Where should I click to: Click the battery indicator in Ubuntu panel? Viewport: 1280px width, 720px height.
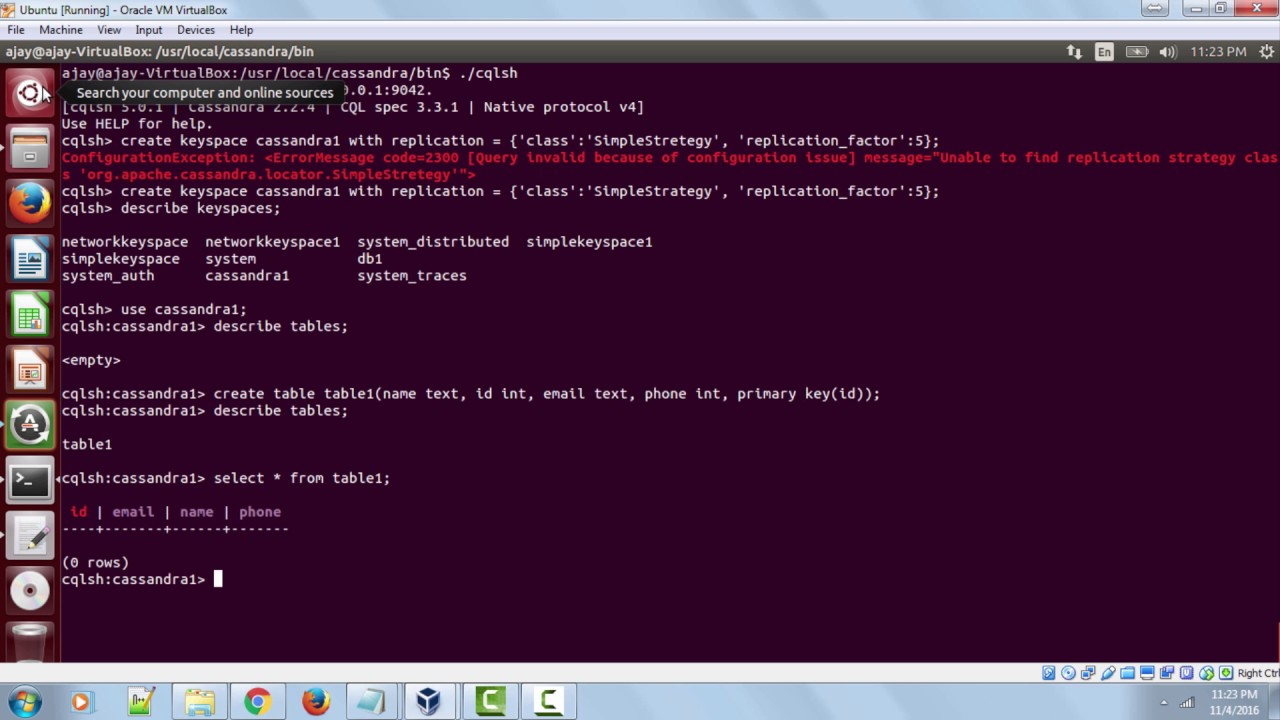tap(1137, 51)
